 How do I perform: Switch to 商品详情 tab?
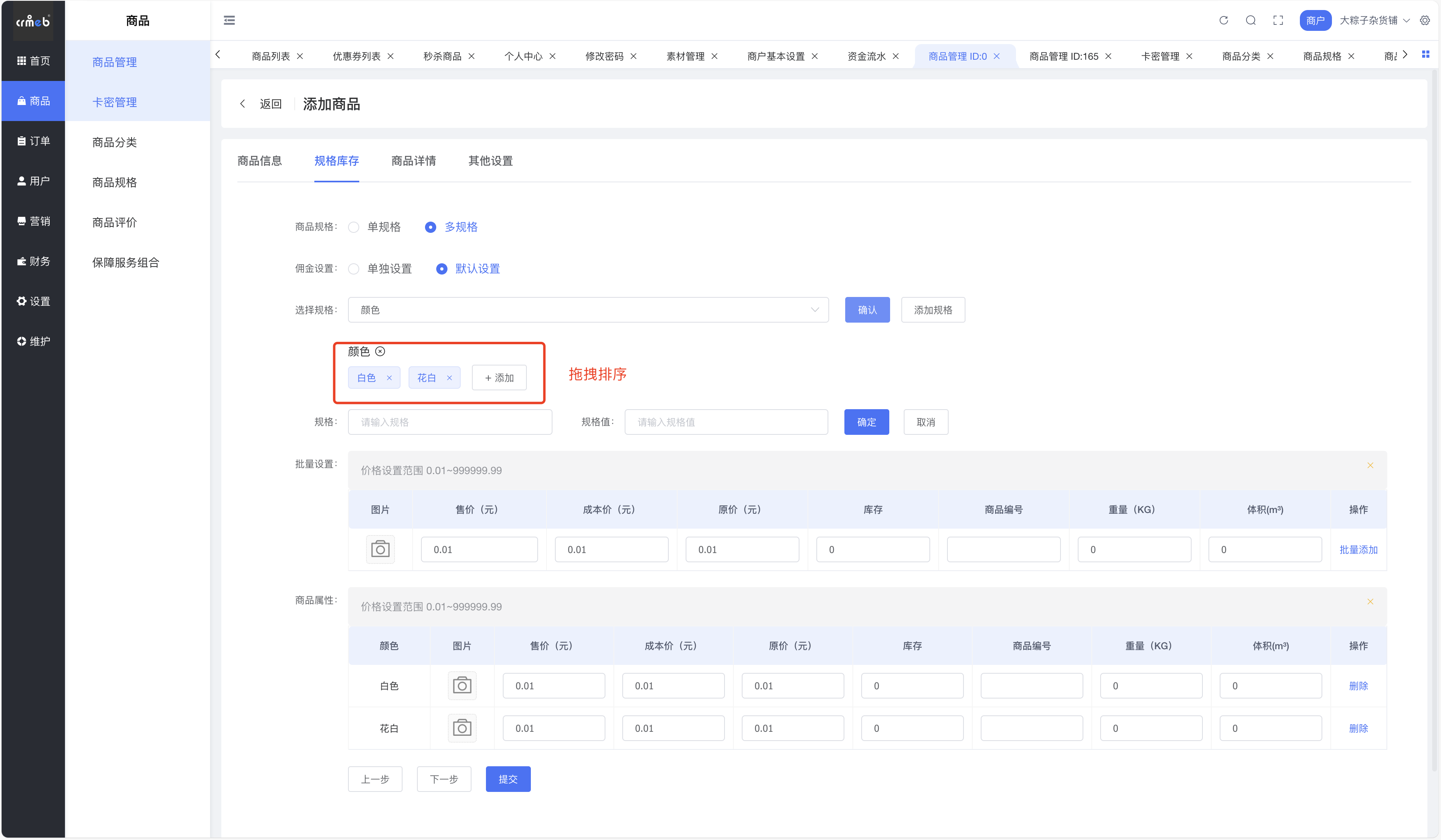pos(413,161)
